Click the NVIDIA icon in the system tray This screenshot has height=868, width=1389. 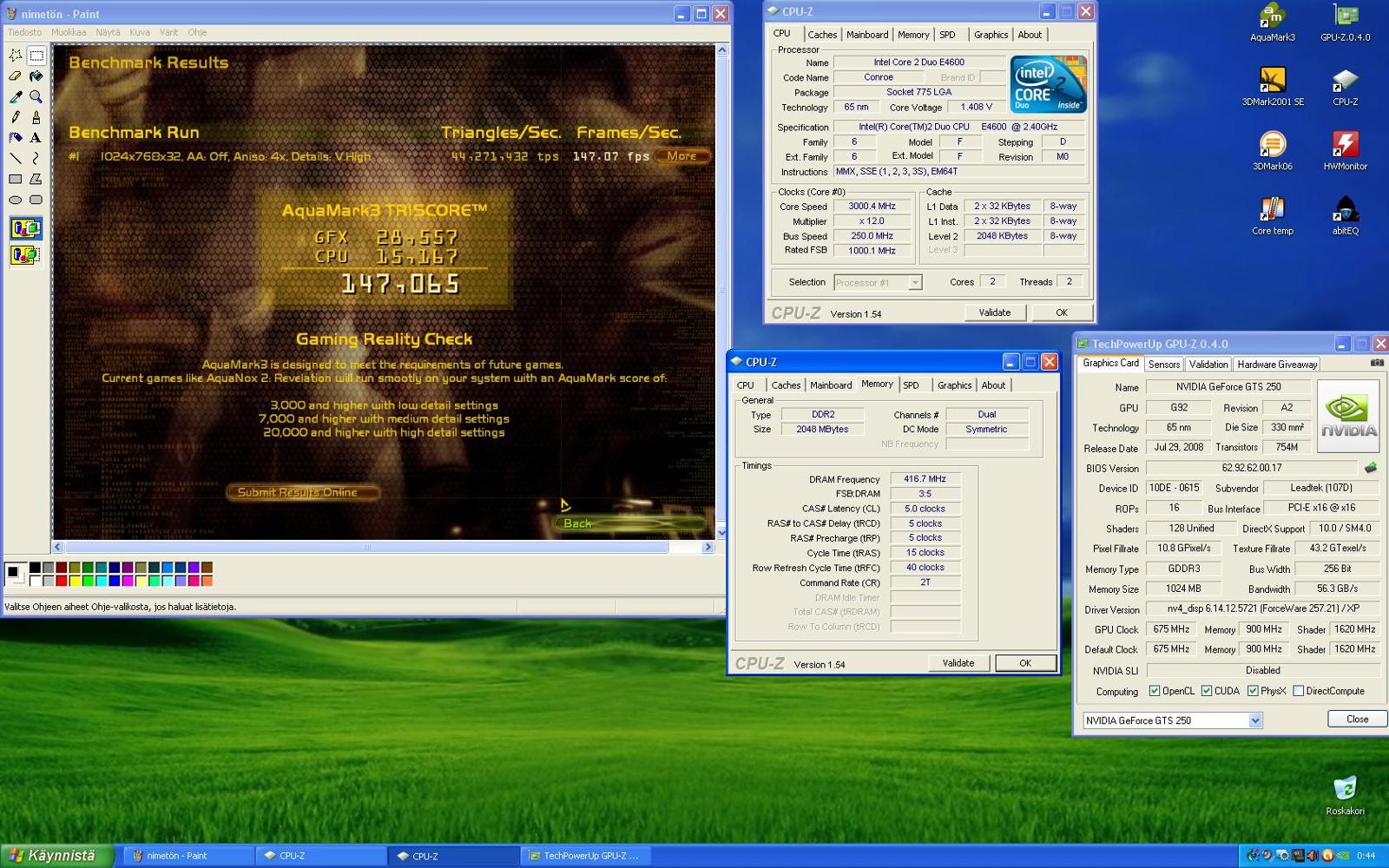(x=1343, y=856)
